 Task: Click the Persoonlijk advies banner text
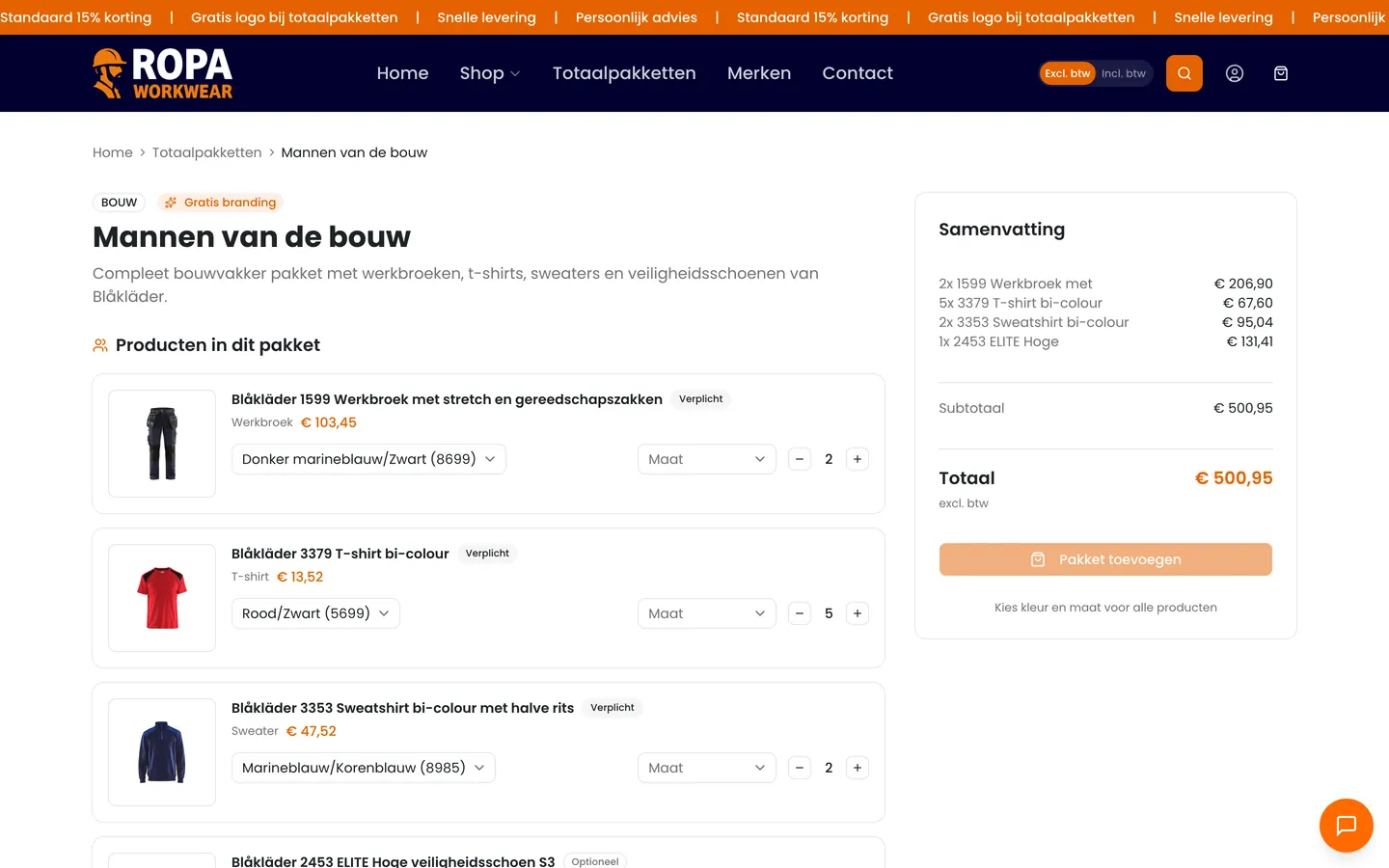[637, 17]
